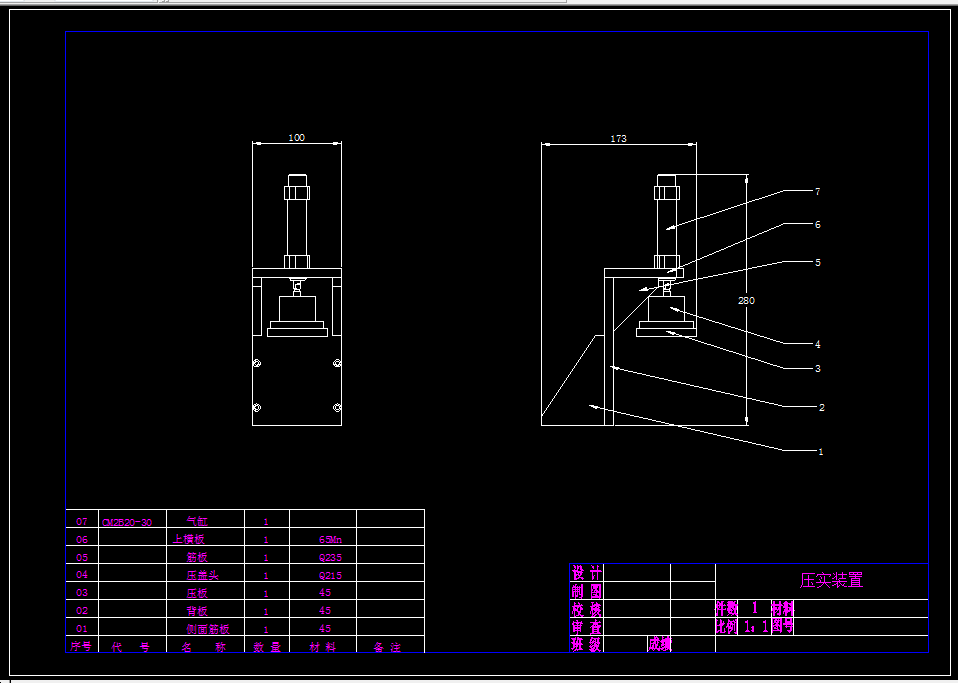958x683 pixels.
Task: Click the 比例 label in title block
Action: coord(727,626)
